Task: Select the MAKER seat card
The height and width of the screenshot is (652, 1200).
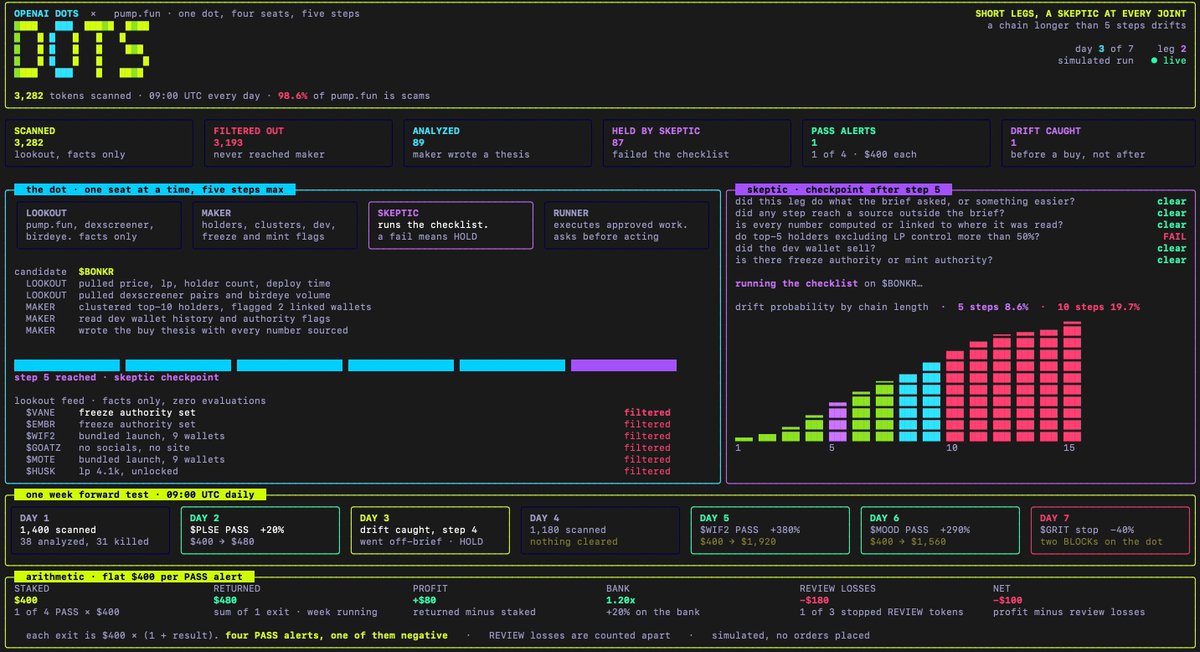Action: [x=274, y=224]
